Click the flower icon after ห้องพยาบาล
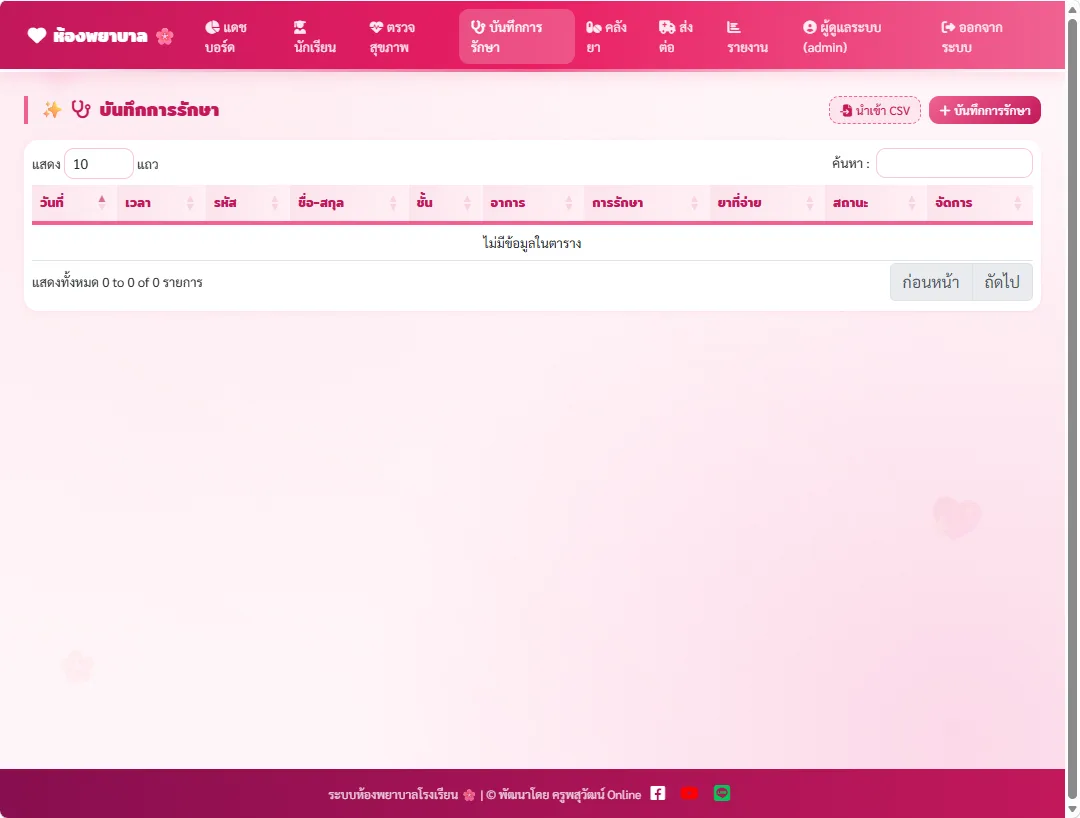Screen dimensions: 1080x818 (x=165, y=36)
